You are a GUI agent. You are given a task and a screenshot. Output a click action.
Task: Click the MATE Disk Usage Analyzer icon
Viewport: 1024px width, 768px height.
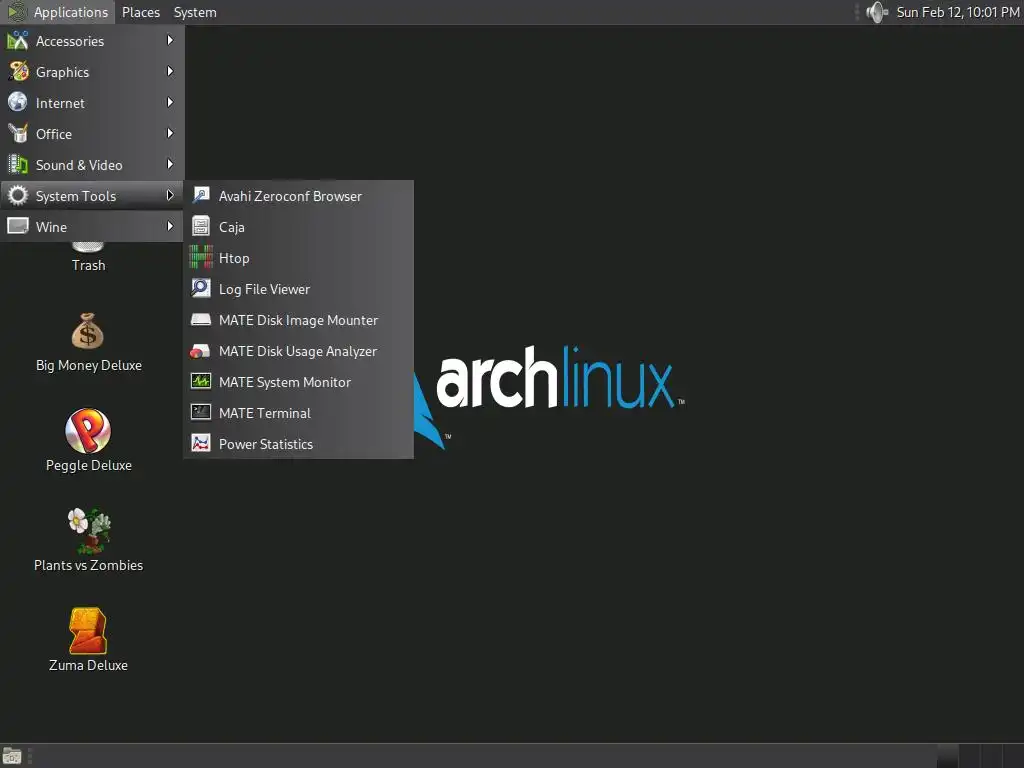point(200,351)
